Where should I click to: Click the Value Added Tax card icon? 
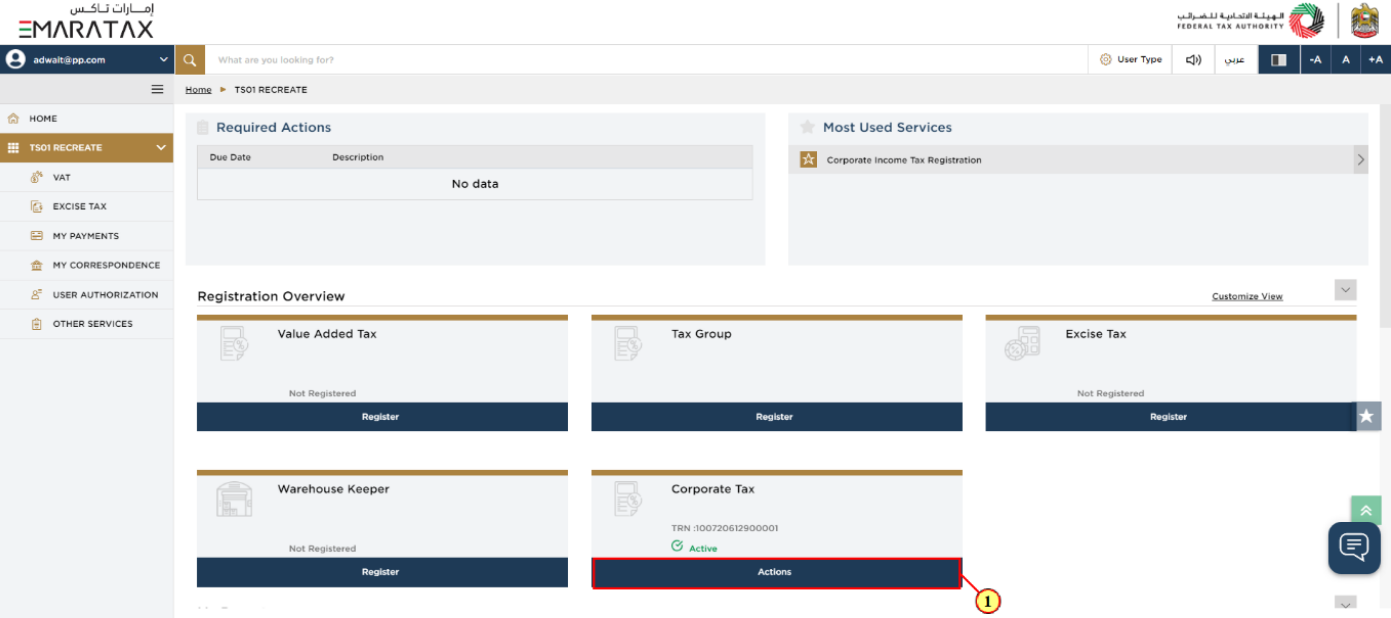tap(233, 343)
